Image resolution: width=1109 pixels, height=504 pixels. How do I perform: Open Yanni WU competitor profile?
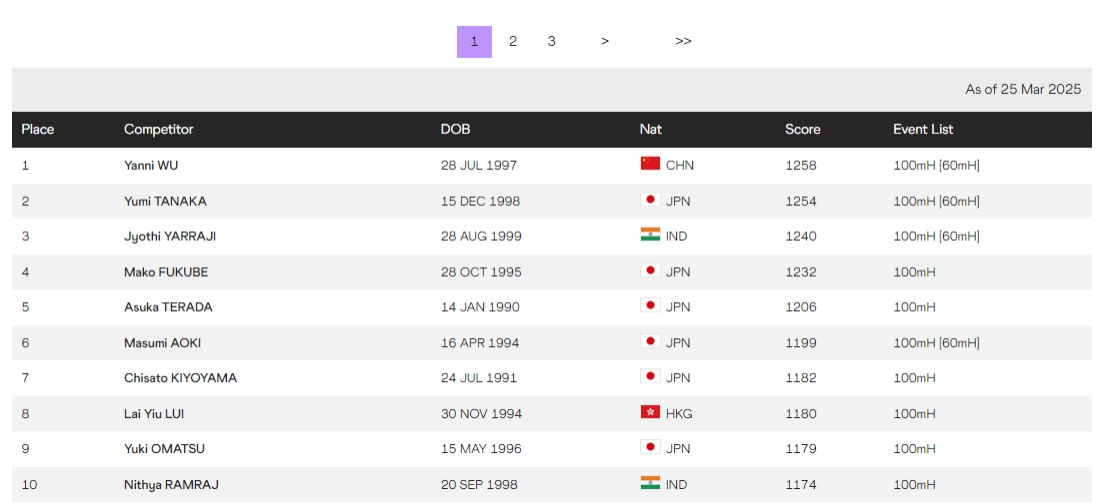coord(151,165)
